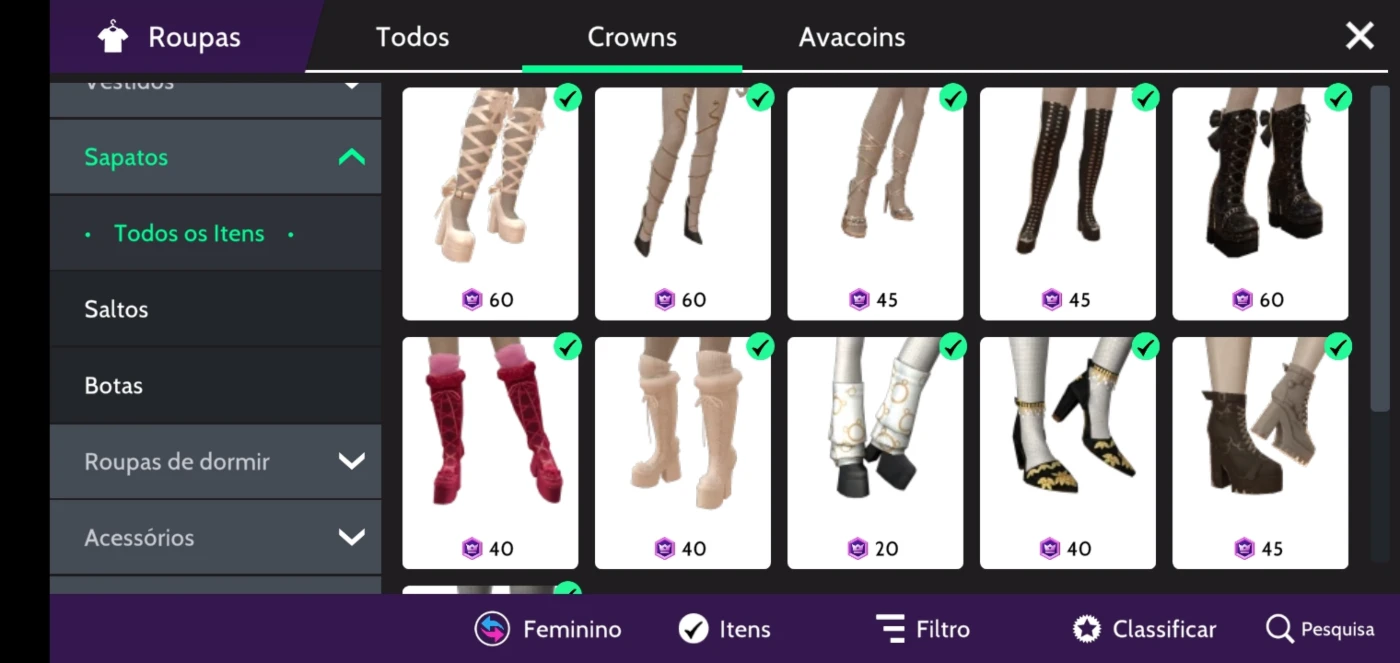Screen dimensions: 1400x663
Task: Click the Roupas t-shirt hanger icon
Action: click(113, 37)
